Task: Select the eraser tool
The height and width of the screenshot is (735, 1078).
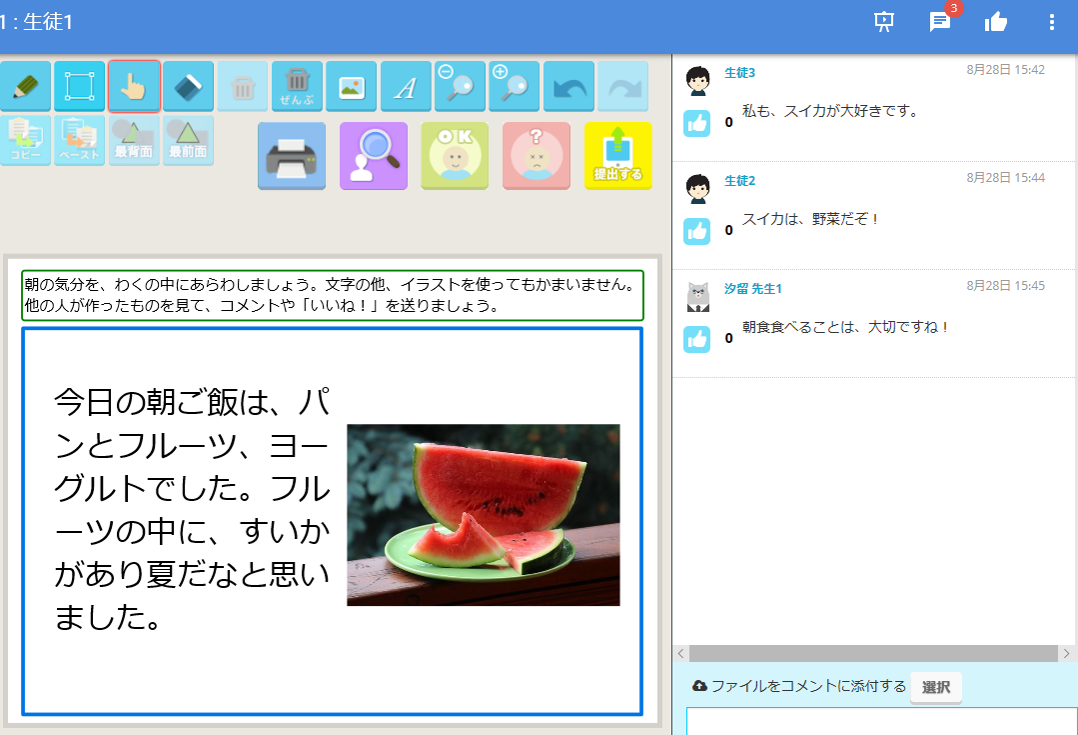Action: tap(188, 87)
